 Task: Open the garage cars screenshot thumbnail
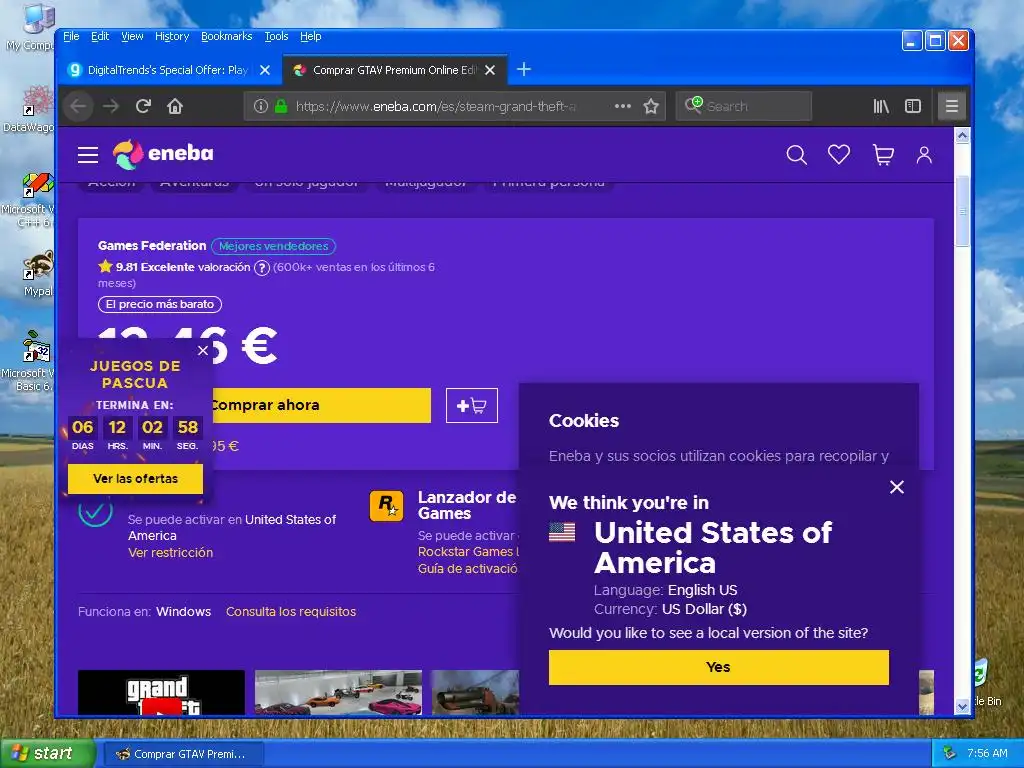tap(338, 692)
